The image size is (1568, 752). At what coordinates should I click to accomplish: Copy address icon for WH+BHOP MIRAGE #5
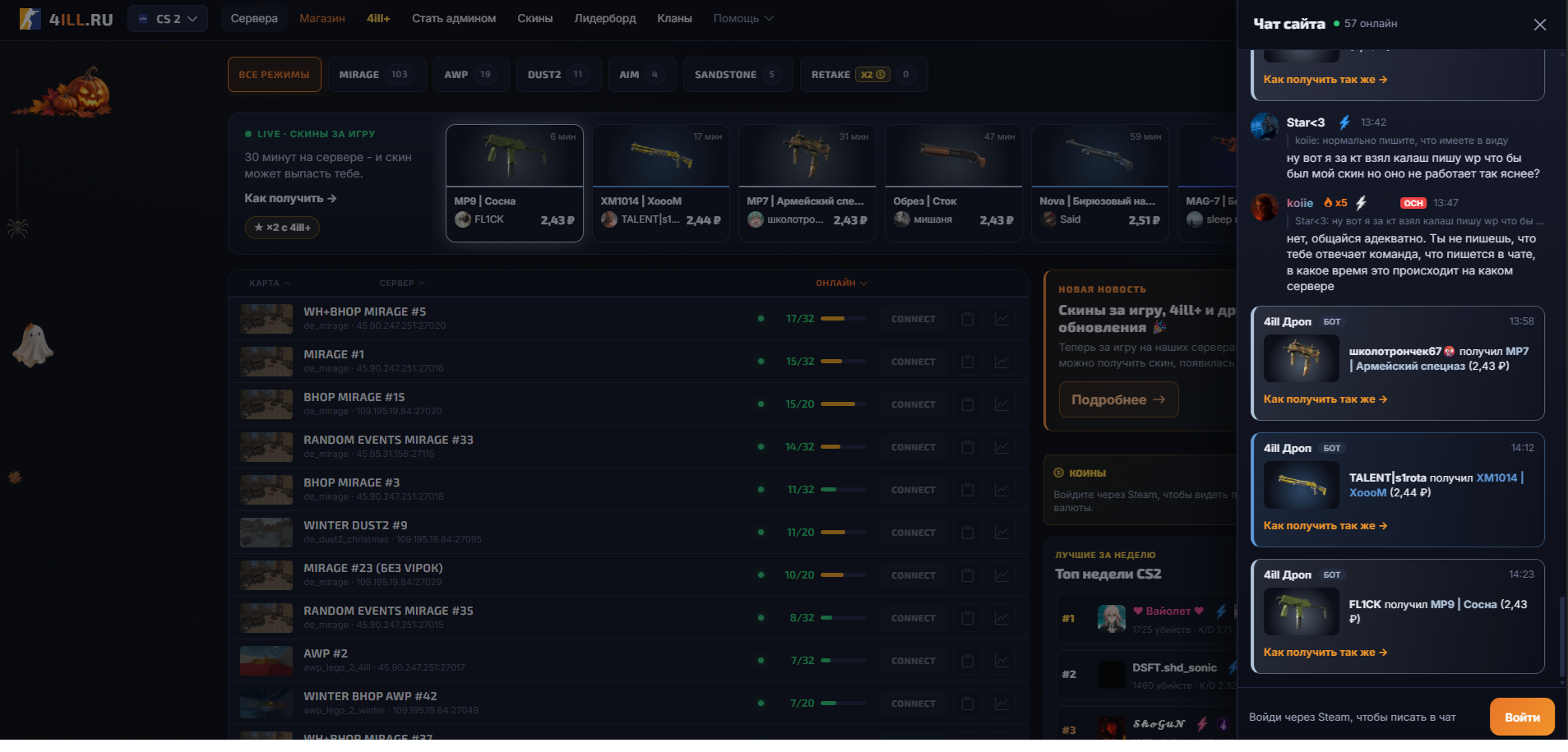[968, 319]
